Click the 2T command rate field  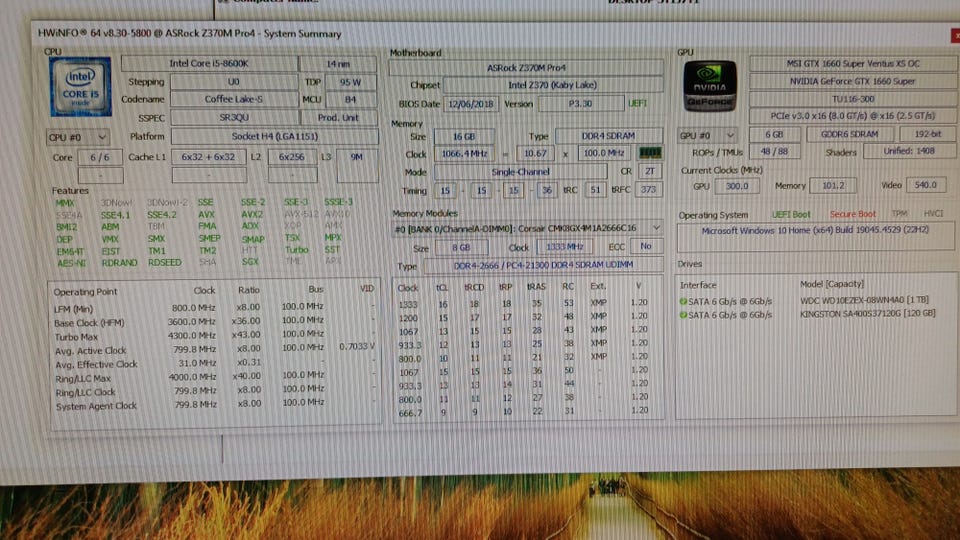pyautogui.click(x=650, y=171)
